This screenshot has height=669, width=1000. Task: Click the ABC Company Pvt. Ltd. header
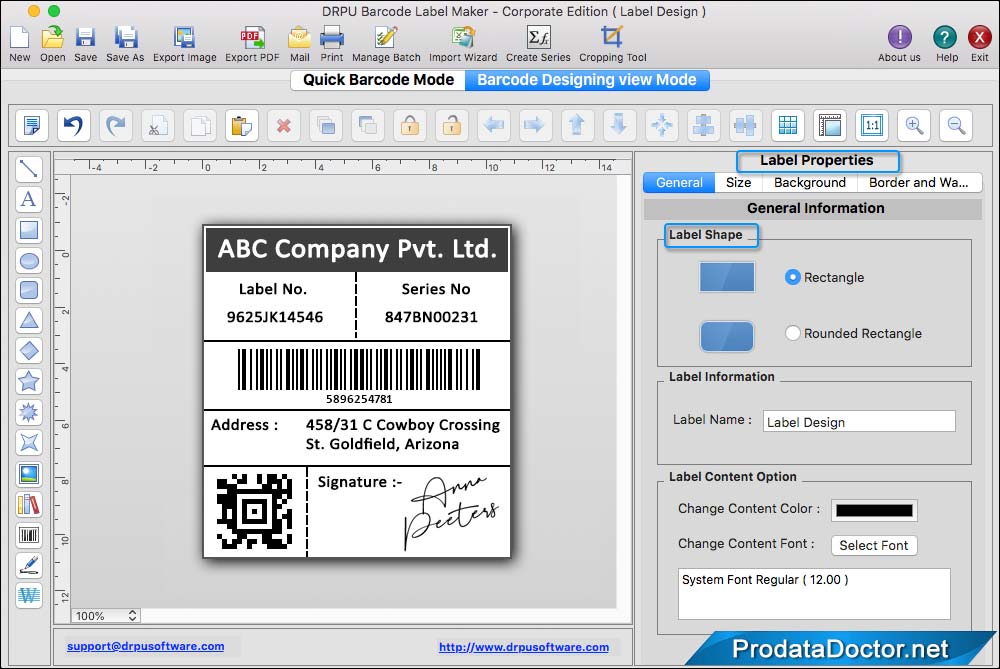(x=357, y=249)
